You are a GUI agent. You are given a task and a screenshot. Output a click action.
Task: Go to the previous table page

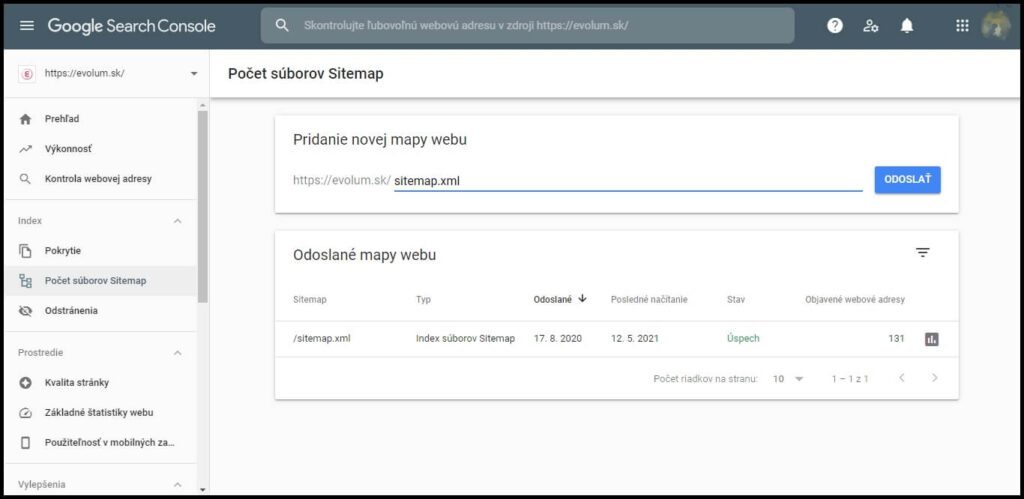coord(902,378)
